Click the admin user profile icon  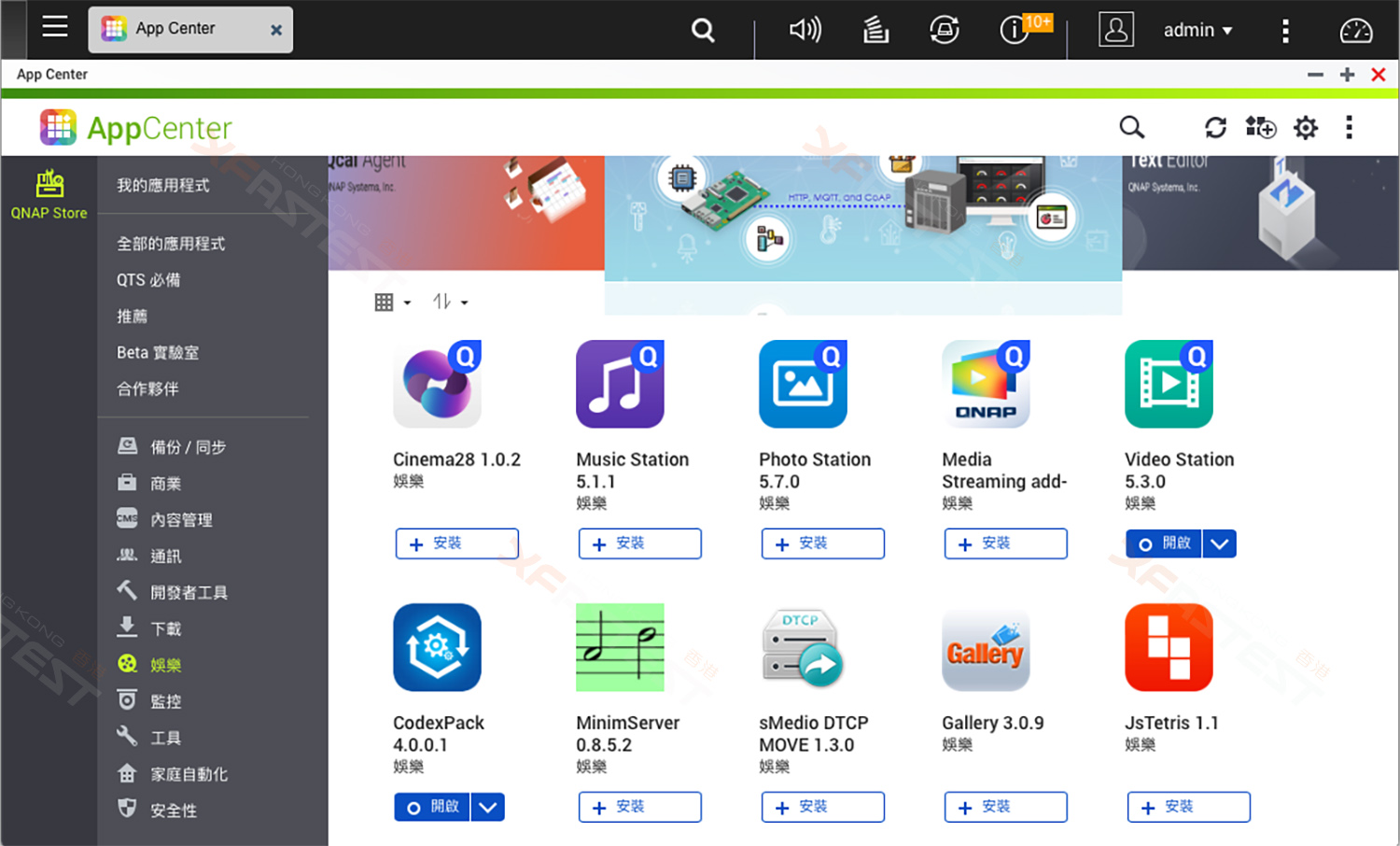(1116, 30)
